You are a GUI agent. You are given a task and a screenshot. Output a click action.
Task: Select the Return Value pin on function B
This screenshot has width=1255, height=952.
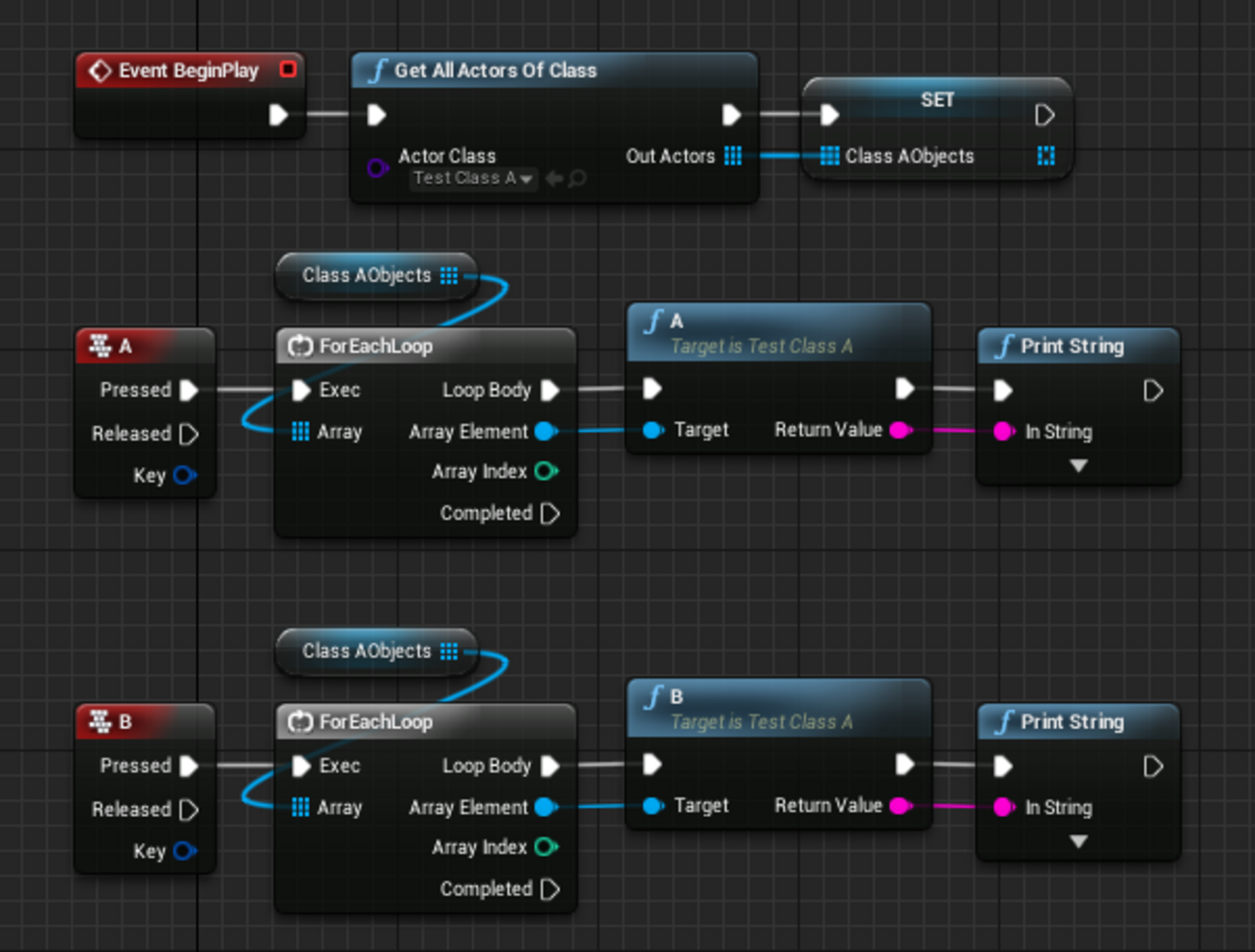901,805
